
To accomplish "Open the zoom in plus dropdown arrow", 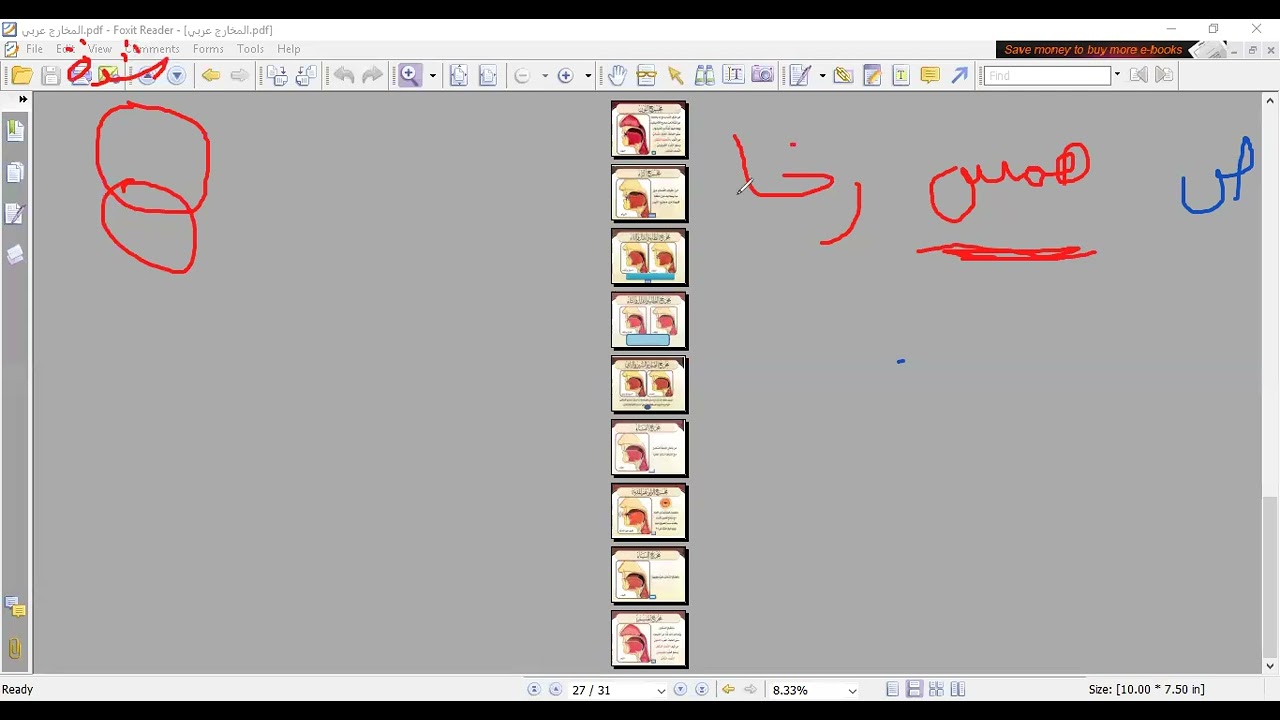I will coord(588,76).
